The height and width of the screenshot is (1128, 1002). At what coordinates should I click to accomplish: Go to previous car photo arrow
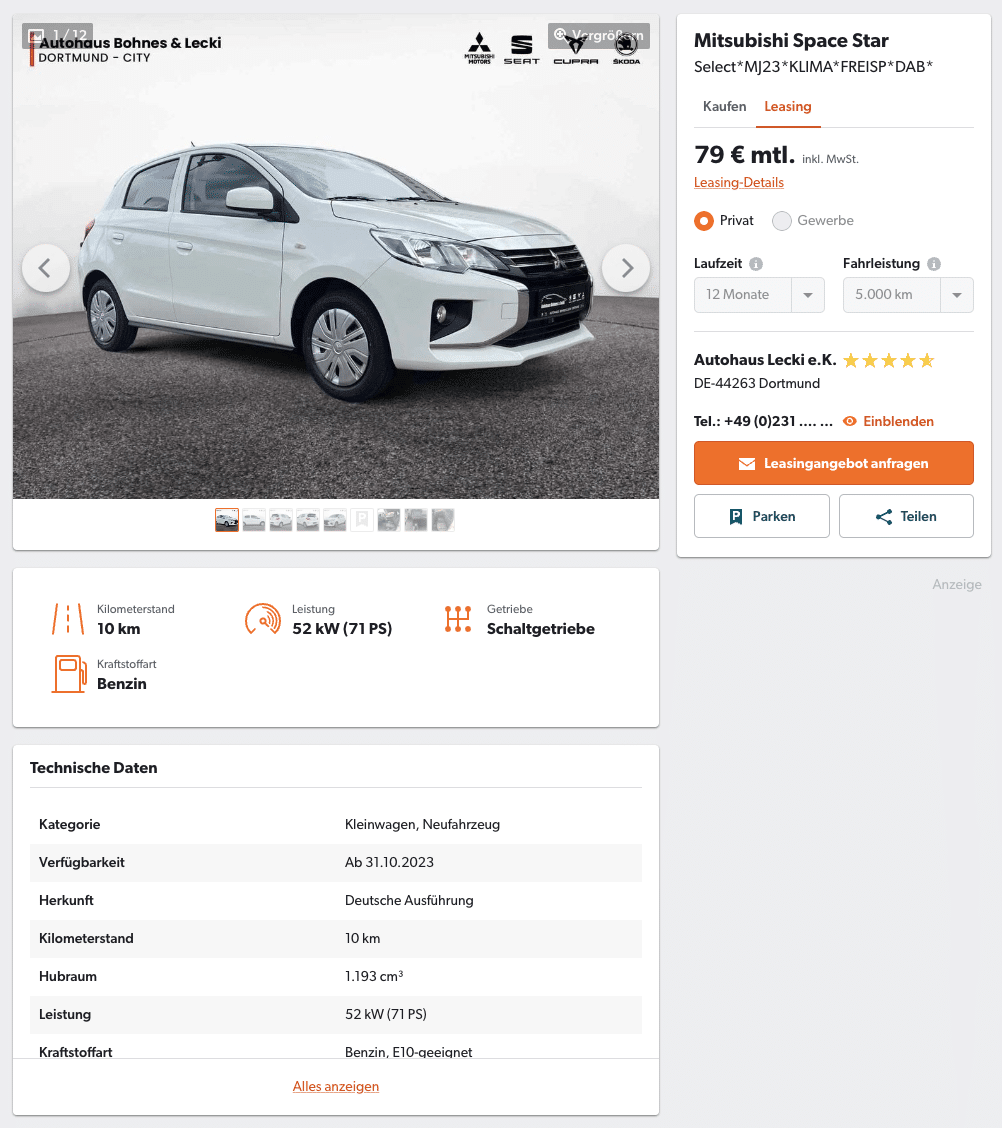point(46,268)
